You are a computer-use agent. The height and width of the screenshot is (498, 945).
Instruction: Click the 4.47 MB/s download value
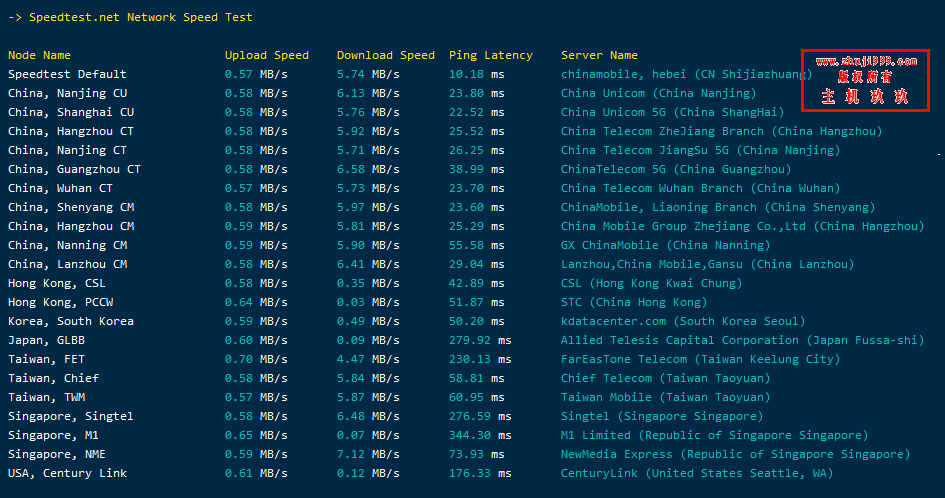[x=368, y=359]
